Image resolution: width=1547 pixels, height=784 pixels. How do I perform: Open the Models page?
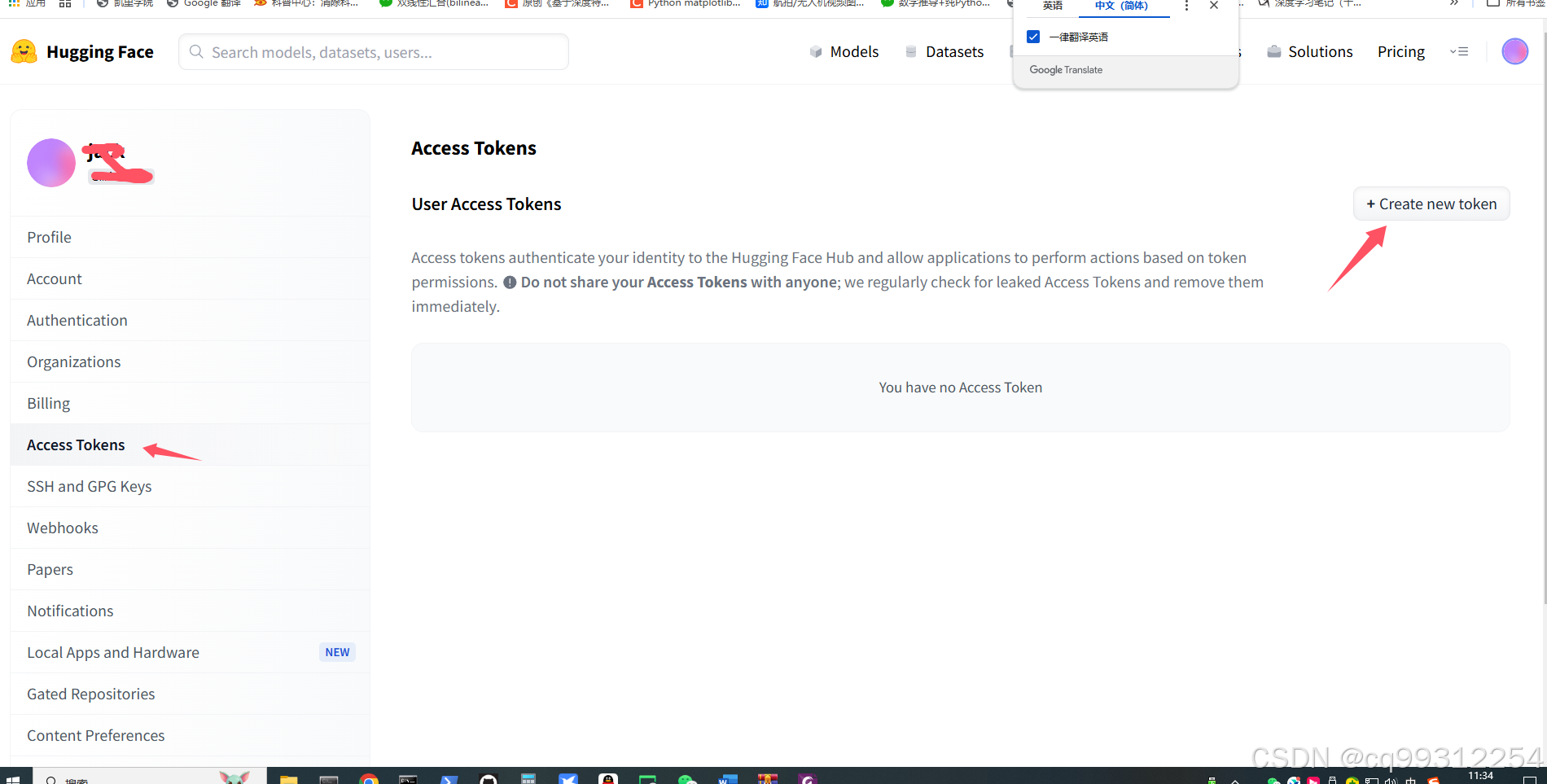(844, 52)
